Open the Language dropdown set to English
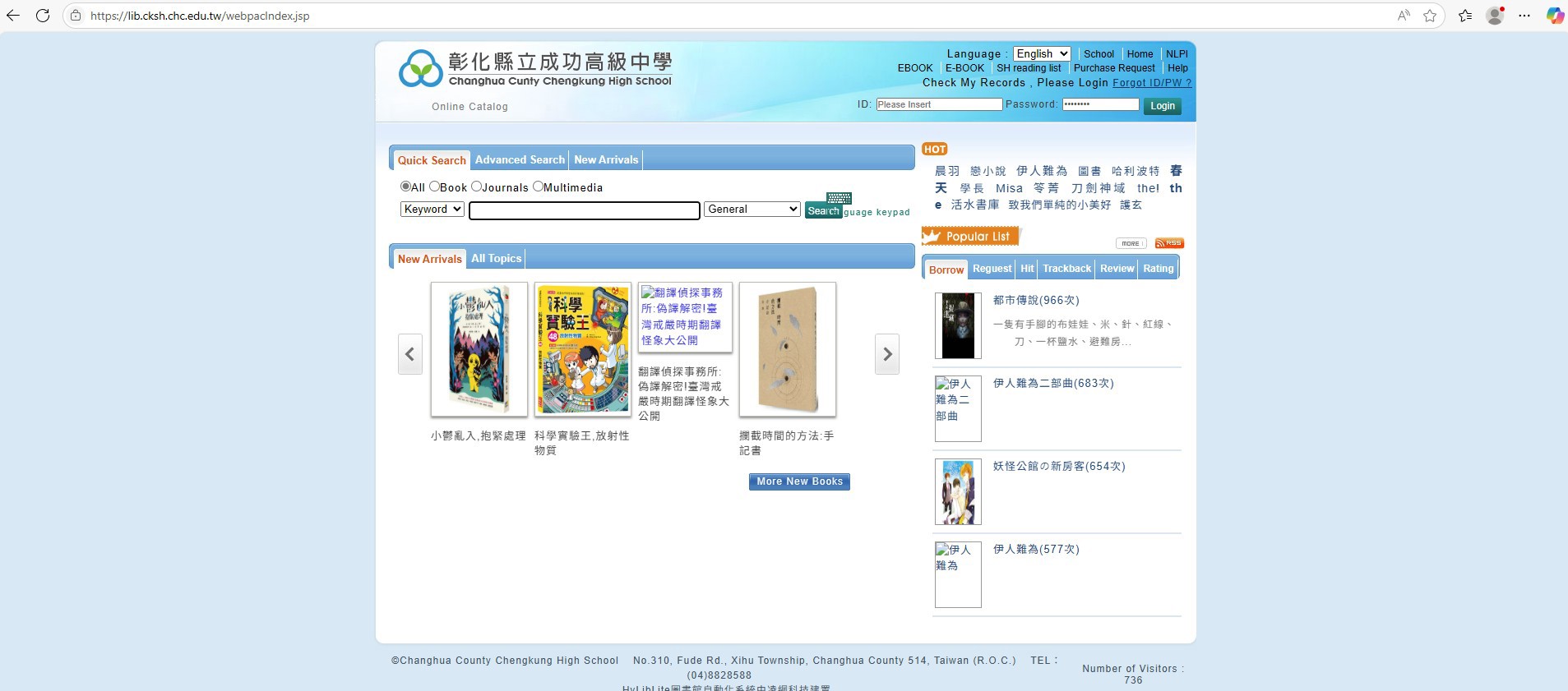The width and height of the screenshot is (1568, 691). coord(1041,53)
